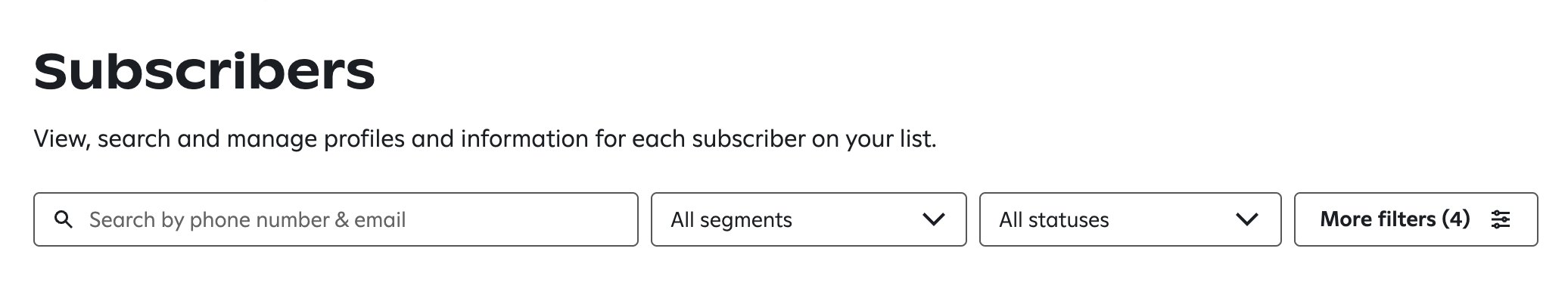Click the magnifying glass search icon
The image size is (1568, 292).
(64, 220)
